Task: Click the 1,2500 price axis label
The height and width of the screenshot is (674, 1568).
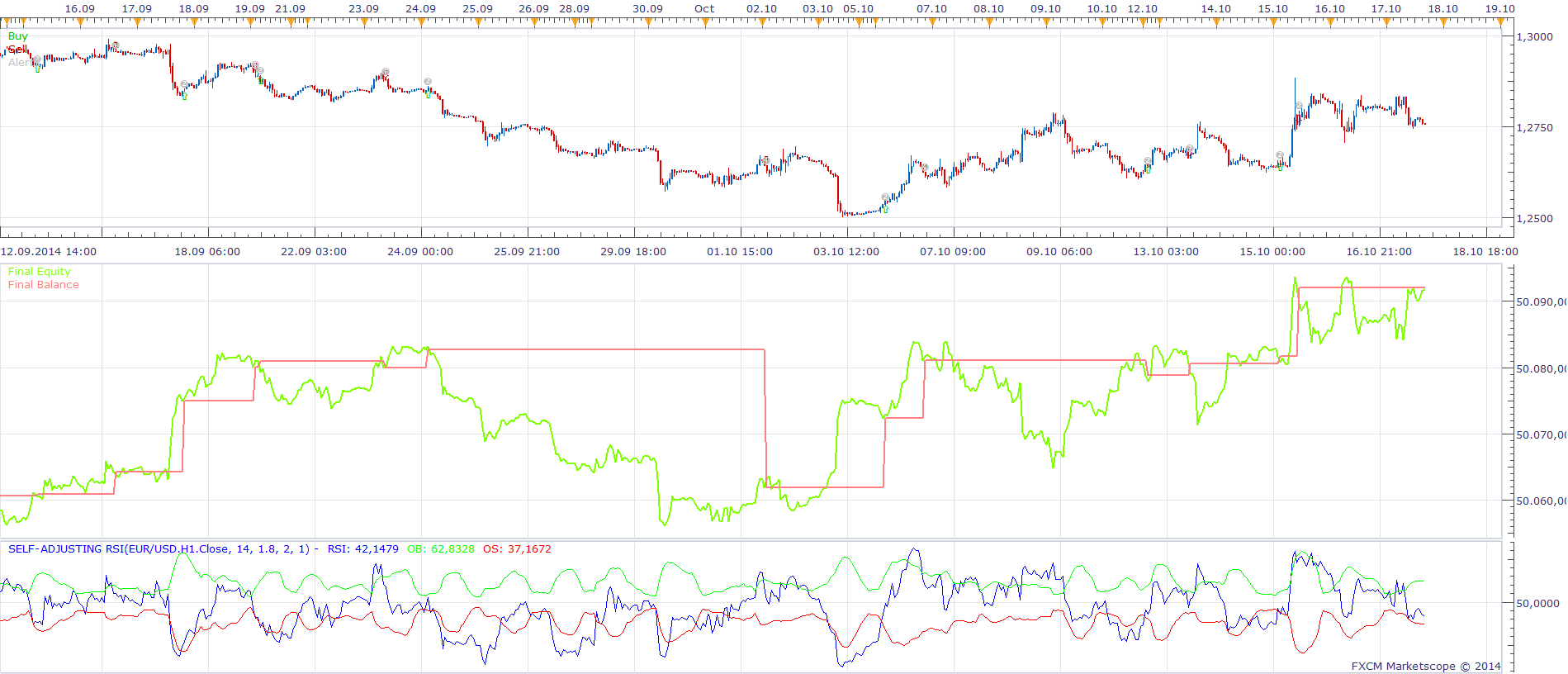Action: [x=1535, y=218]
